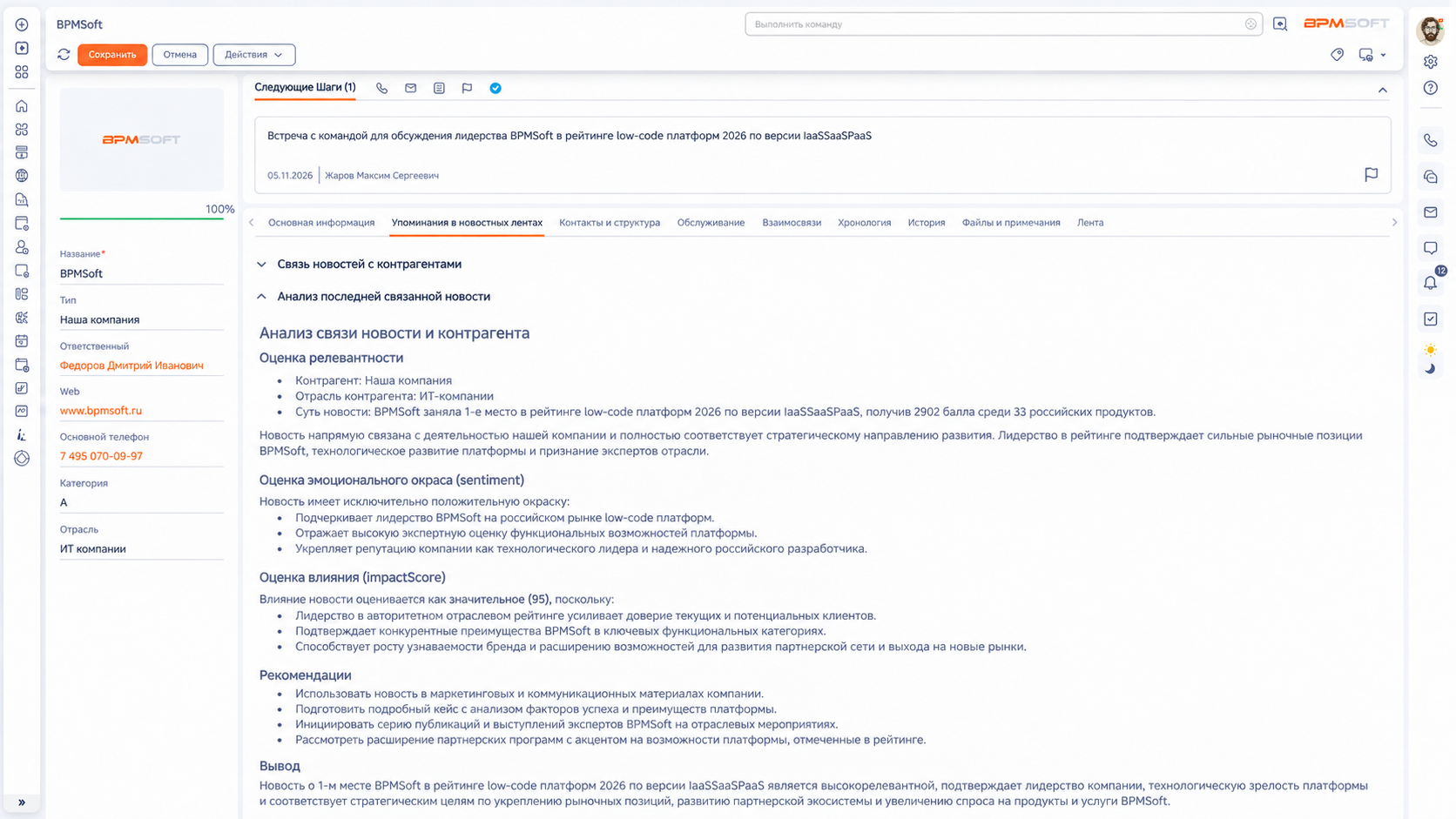Click the owner name Жаров Максим Сергеевич
The height and width of the screenshot is (819, 1456).
pyautogui.click(x=381, y=176)
